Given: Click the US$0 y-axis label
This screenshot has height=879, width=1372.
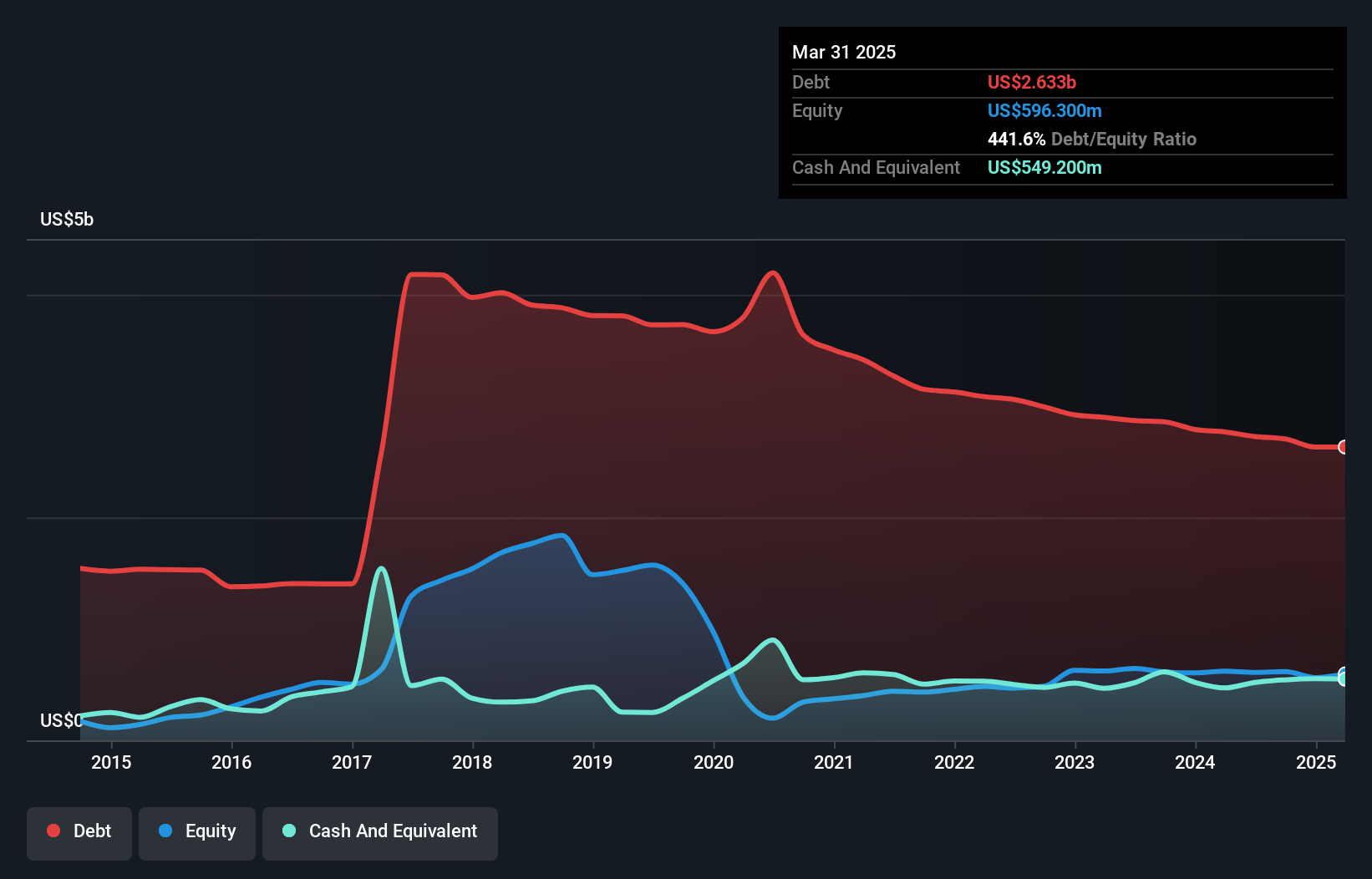Looking at the screenshot, I should 61,720.
